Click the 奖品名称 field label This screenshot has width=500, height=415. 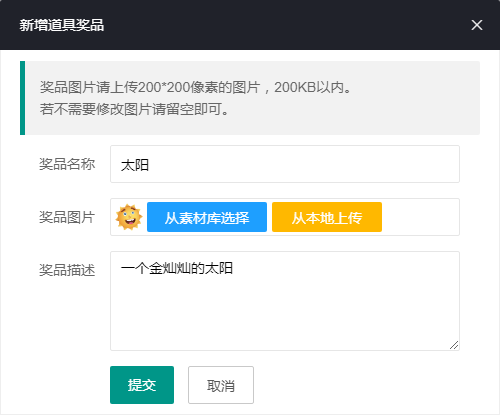click(67, 164)
